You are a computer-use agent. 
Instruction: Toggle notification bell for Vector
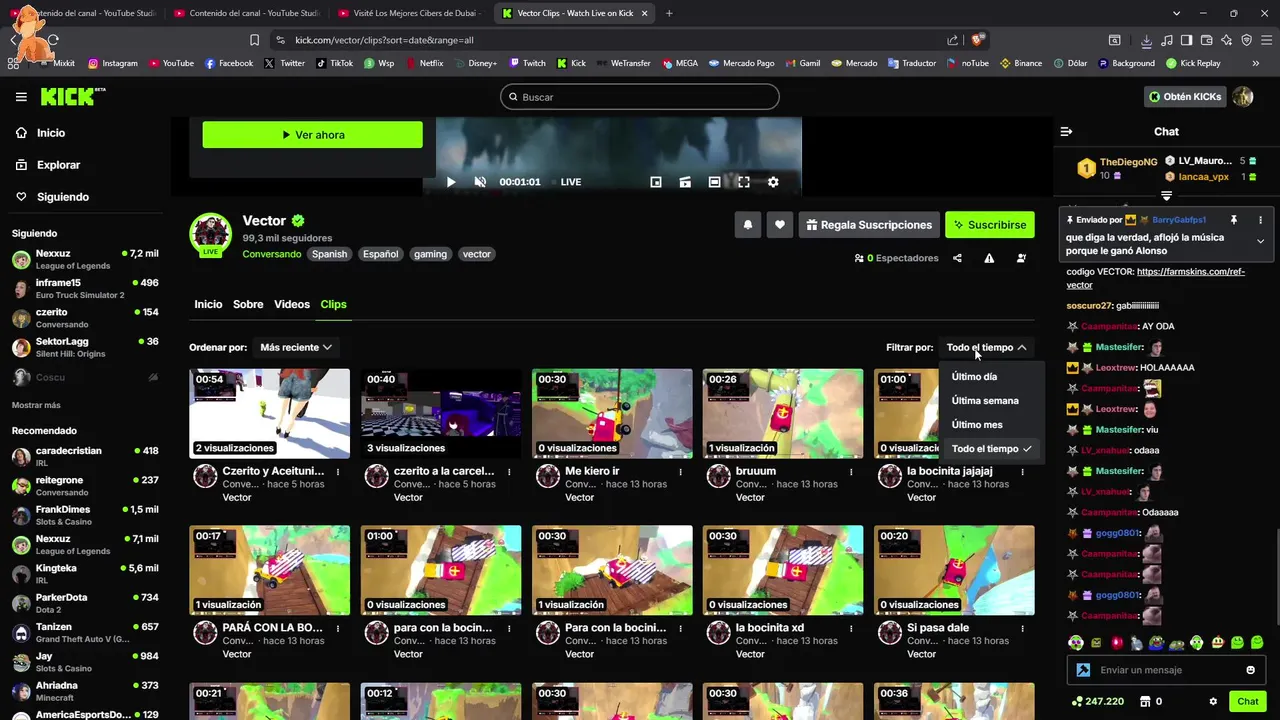[747, 225]
